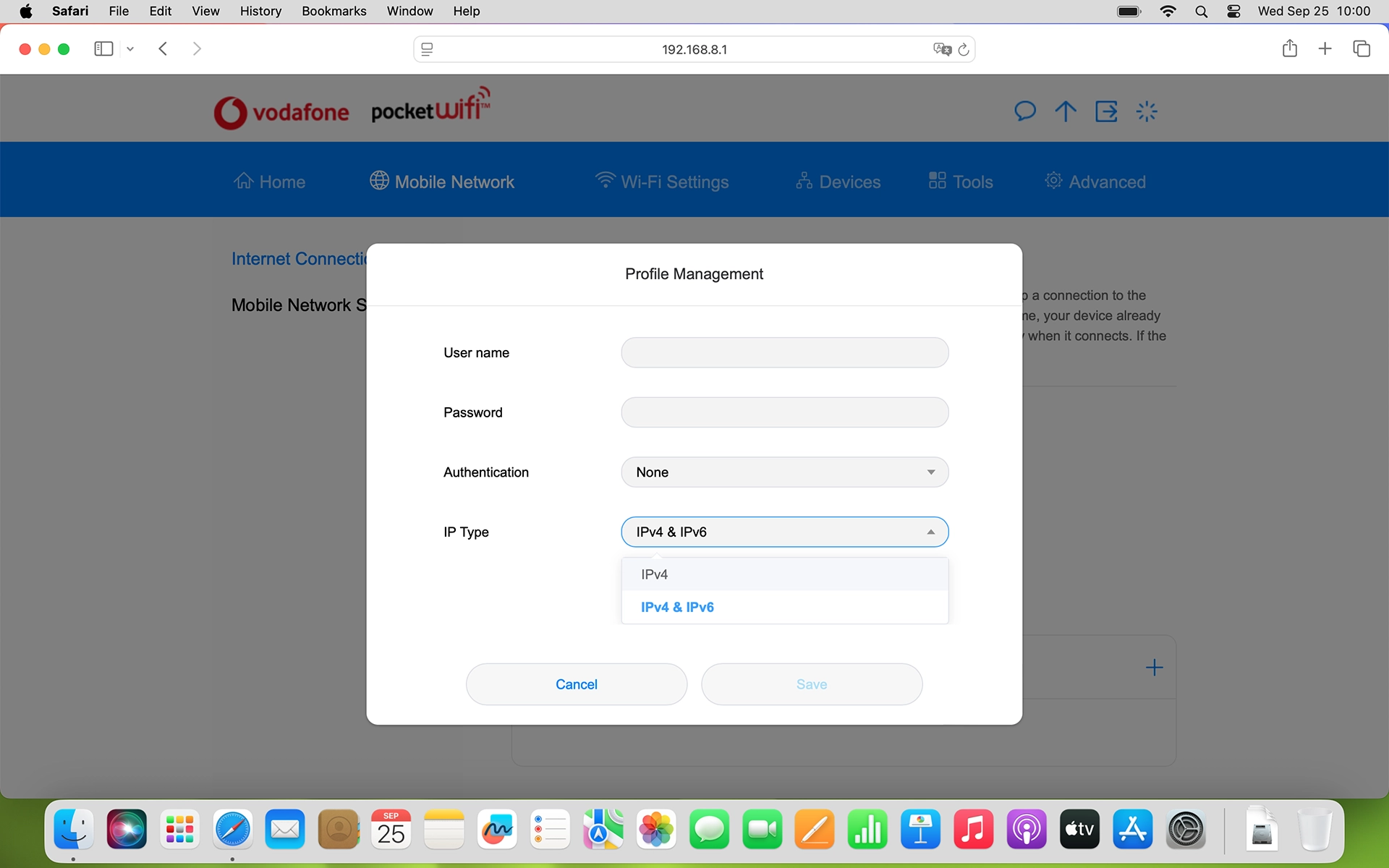The width and height of the screenshot is (1389, 868).
Task: Click the plus icon on the page
Action: (1155, 667)
